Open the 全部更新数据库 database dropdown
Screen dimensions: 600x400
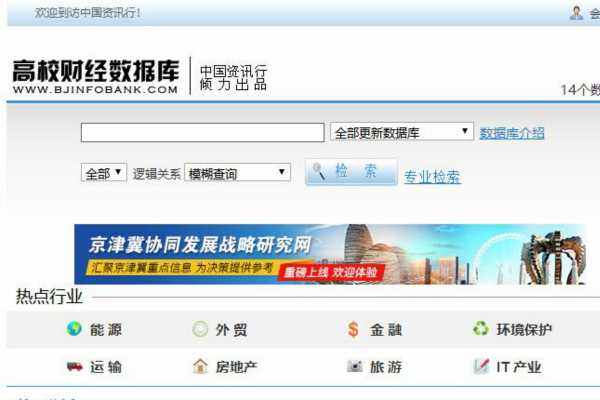[x=402, y=132]
